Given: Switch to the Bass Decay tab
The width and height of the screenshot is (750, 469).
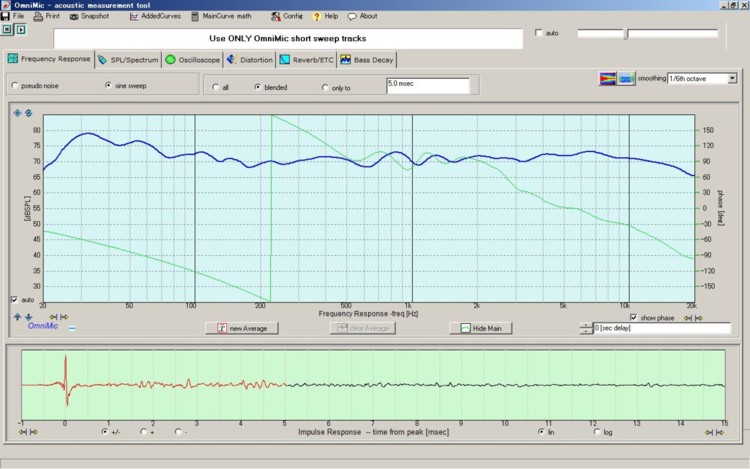Looking at the screenshot, I should click(x=367, y=60).
